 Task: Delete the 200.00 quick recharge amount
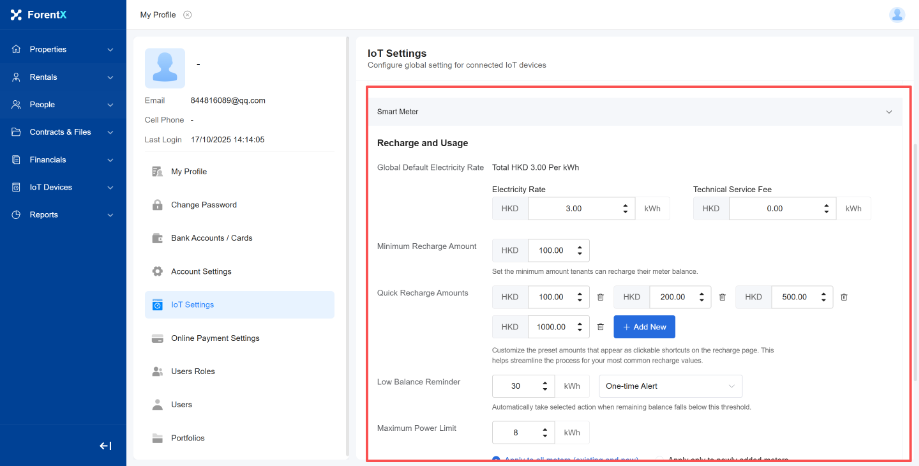point(722,297)
